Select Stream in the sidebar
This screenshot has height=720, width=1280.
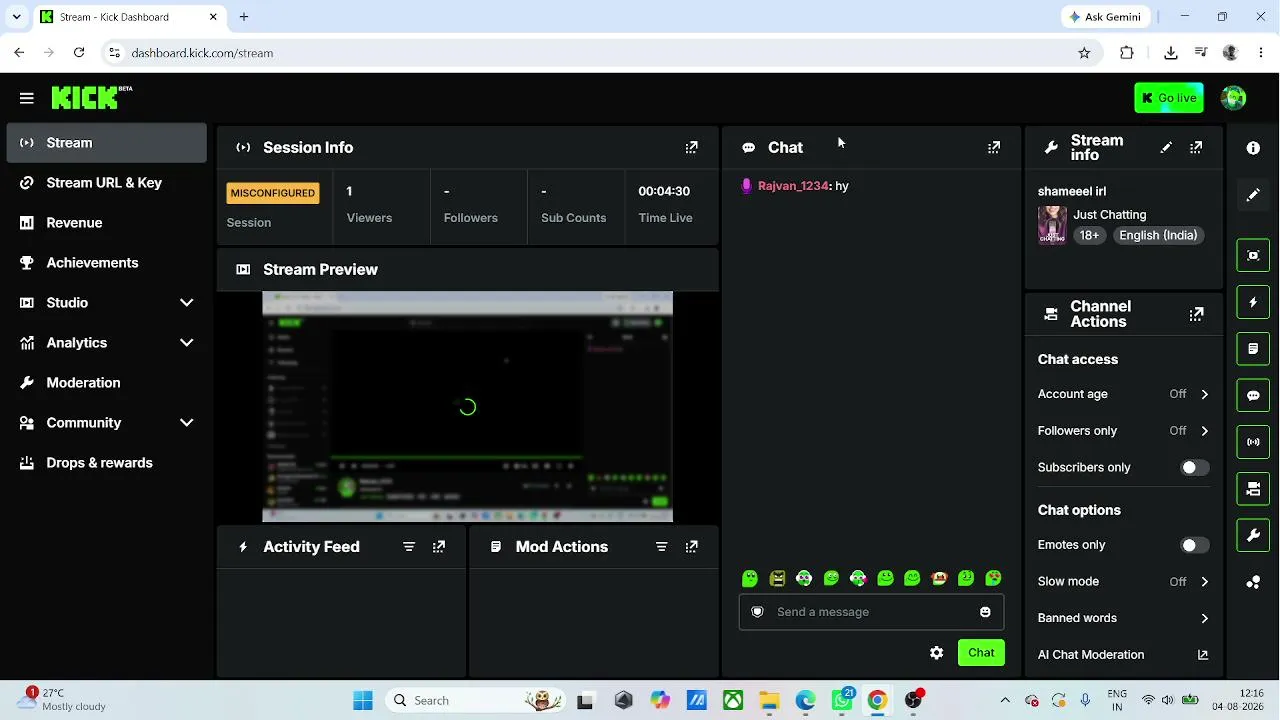click(x=106, y=143)
